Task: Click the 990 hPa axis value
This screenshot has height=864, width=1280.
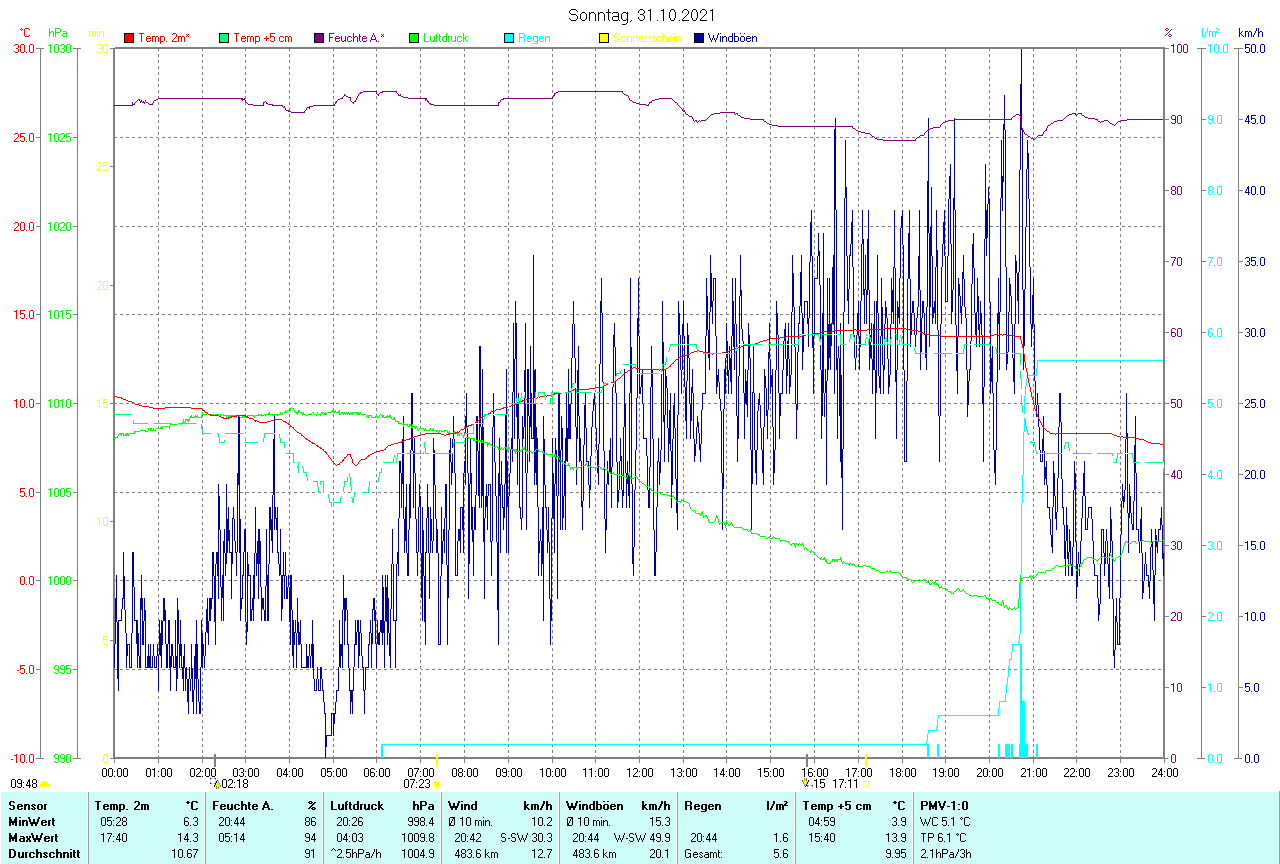Action: pos(61,758)
